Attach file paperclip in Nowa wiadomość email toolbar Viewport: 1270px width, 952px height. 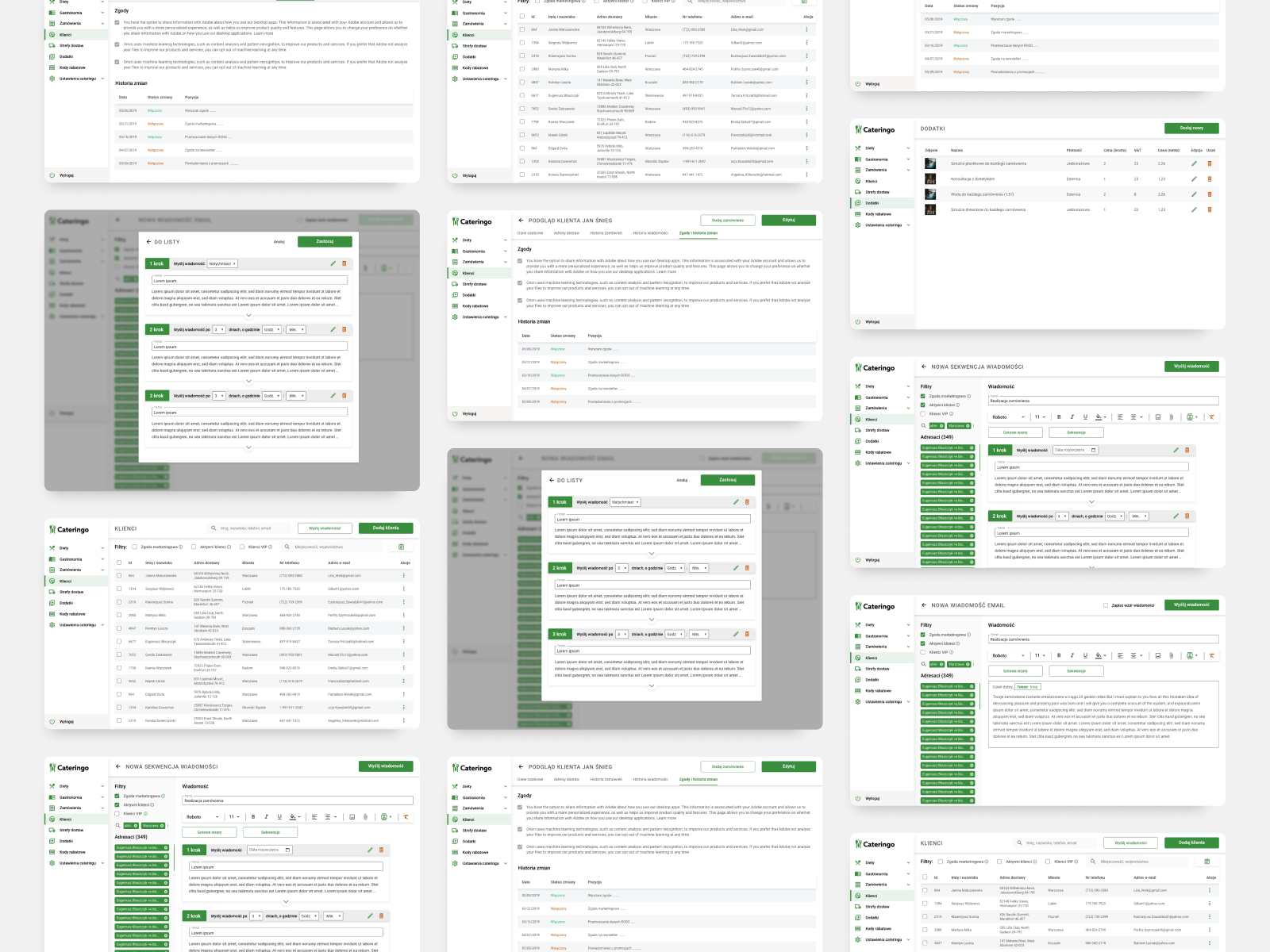click(1172, 655)
